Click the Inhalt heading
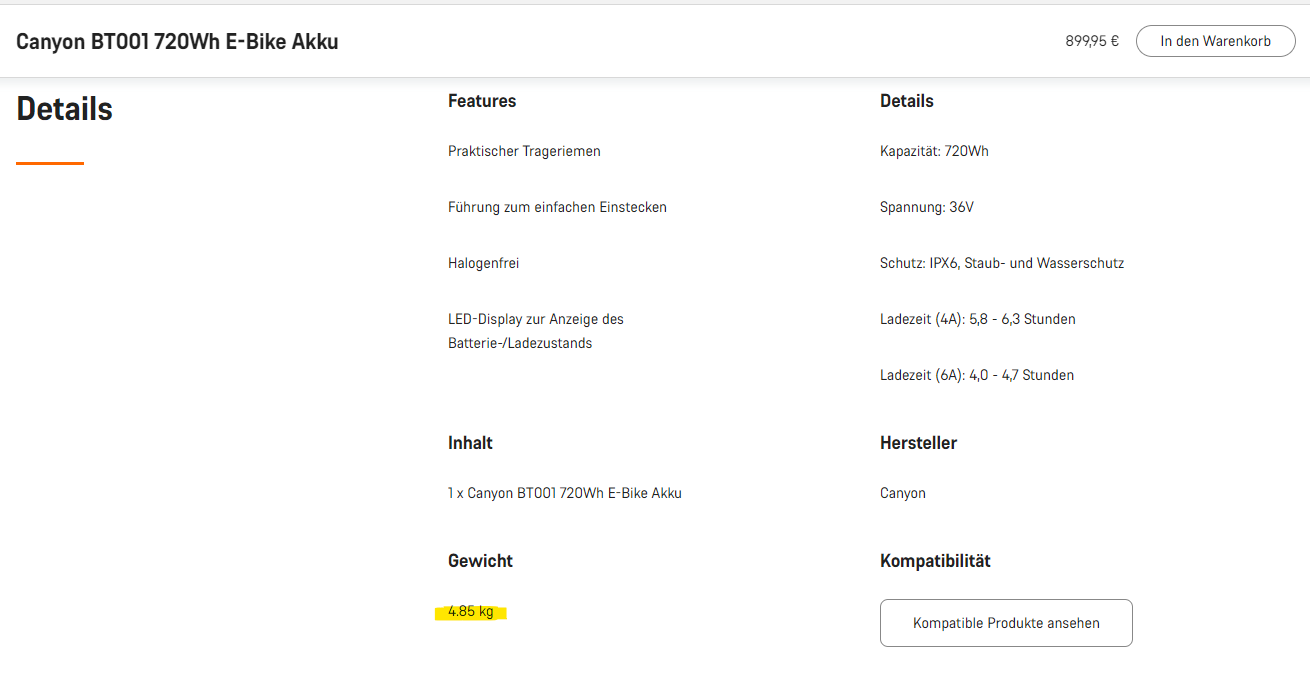Screen dimensions: 1310x688 tap(470, 442)
